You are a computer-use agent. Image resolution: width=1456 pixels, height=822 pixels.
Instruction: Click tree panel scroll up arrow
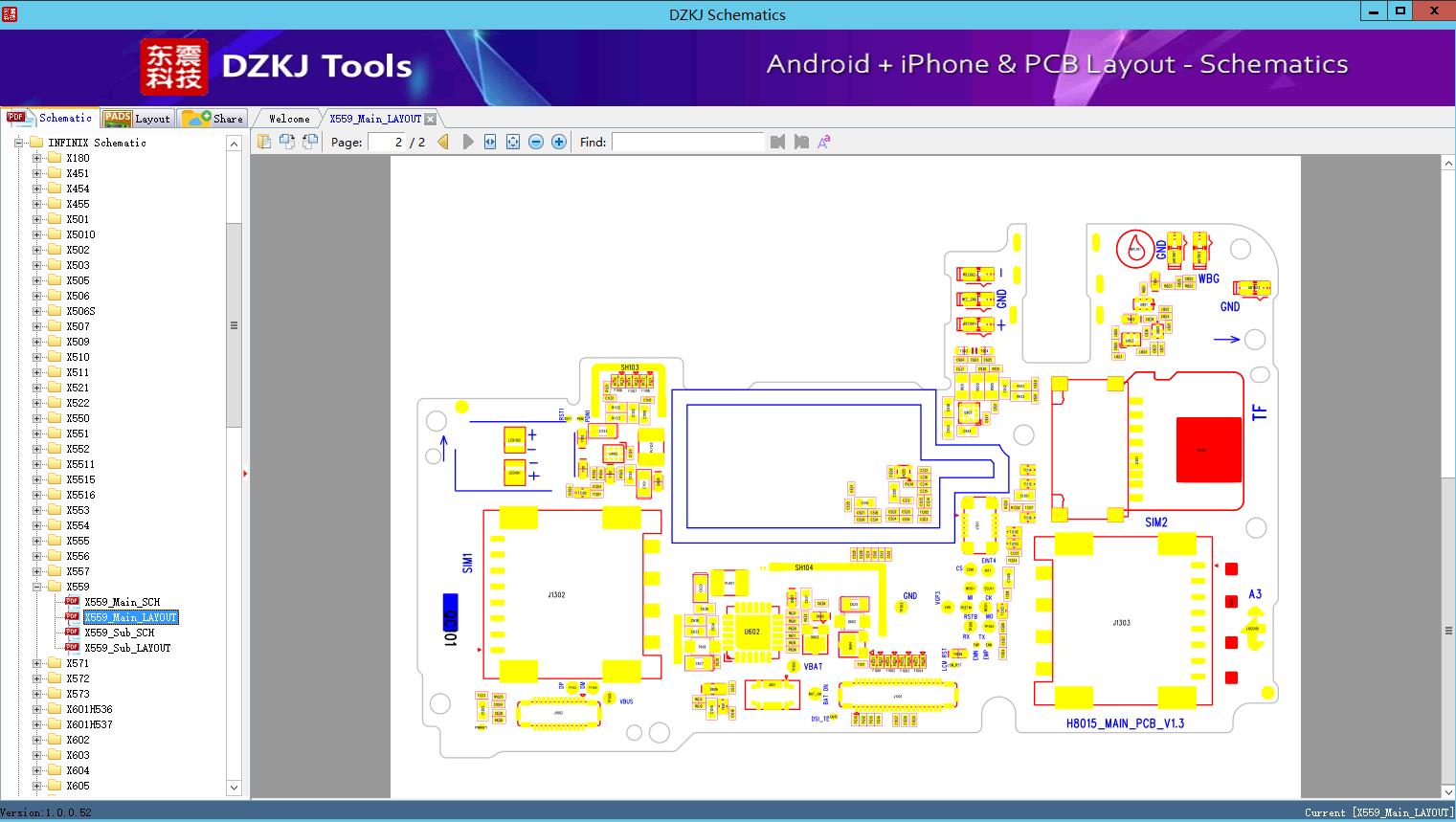(234, 143)
